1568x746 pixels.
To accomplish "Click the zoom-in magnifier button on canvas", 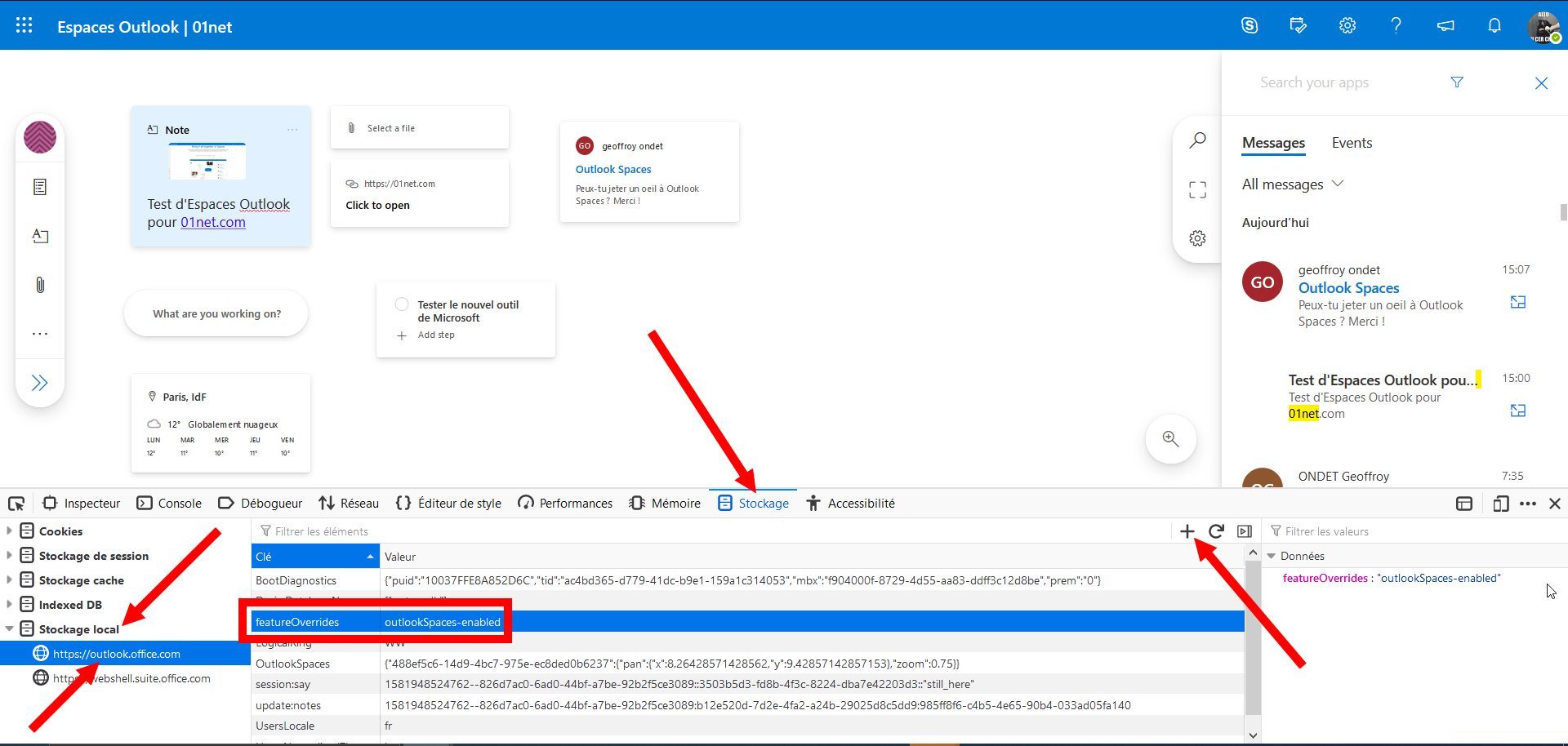I will [1170, 439].
